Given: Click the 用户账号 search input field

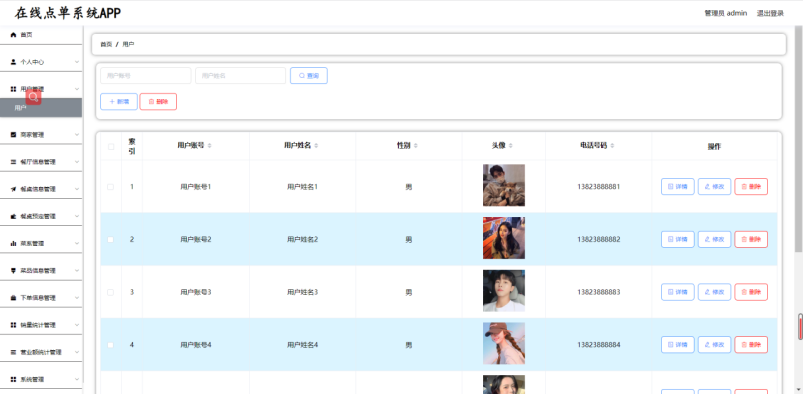Looking at the screenshot, I should (145, 75).
